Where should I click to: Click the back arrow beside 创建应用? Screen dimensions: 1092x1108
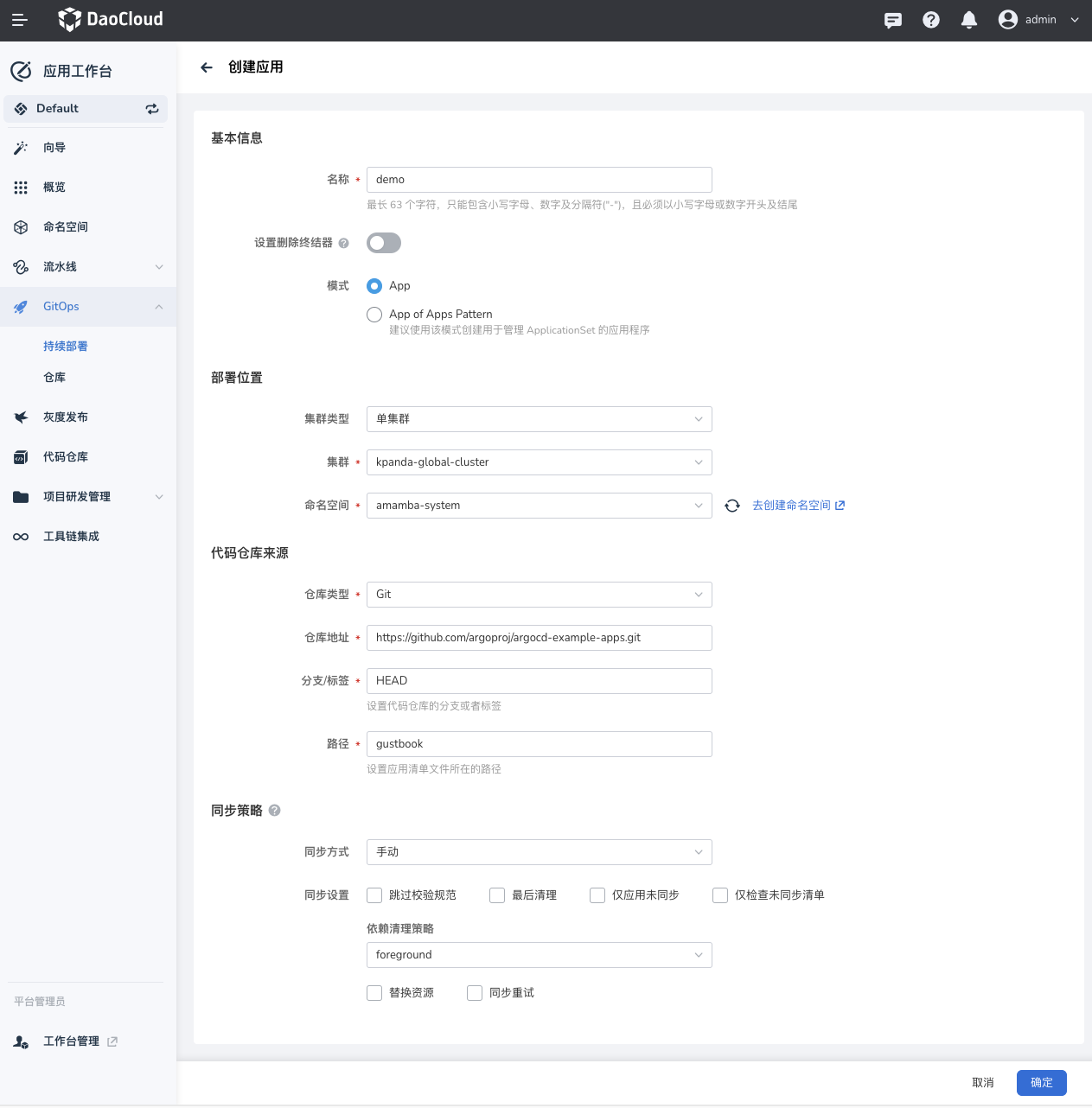(x=207, y=67)
